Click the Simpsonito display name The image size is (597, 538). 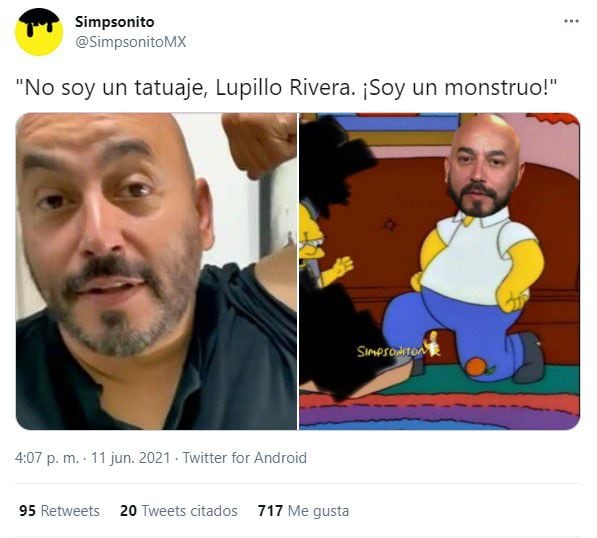pyautogui.click(x=115, y=22)
